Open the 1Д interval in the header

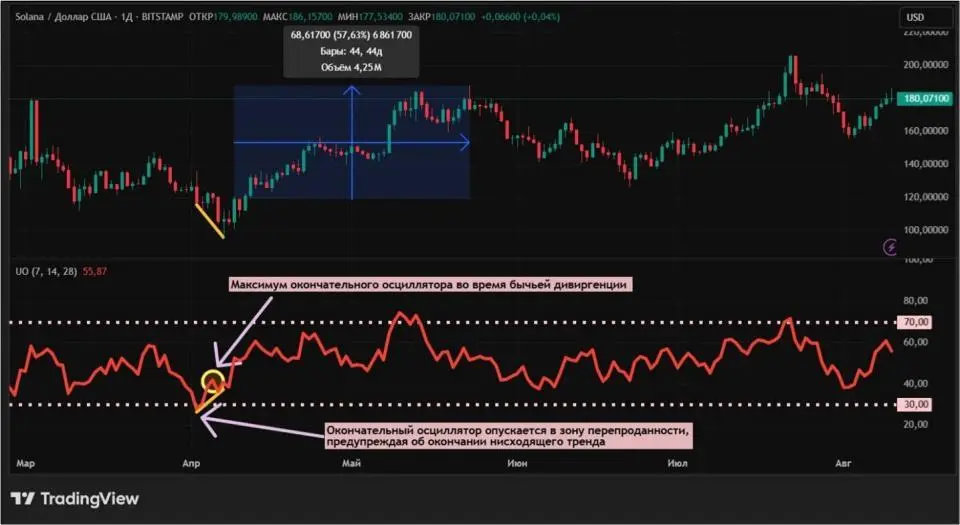click(x=126, y=17)
